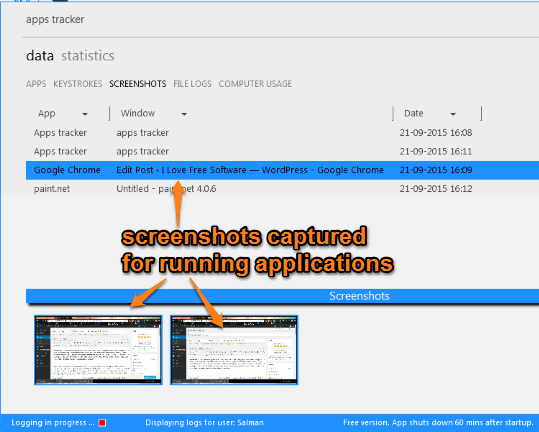Click the Date column header
The height and width of the screenshot is (432, 539).
(x=414, y=113)
